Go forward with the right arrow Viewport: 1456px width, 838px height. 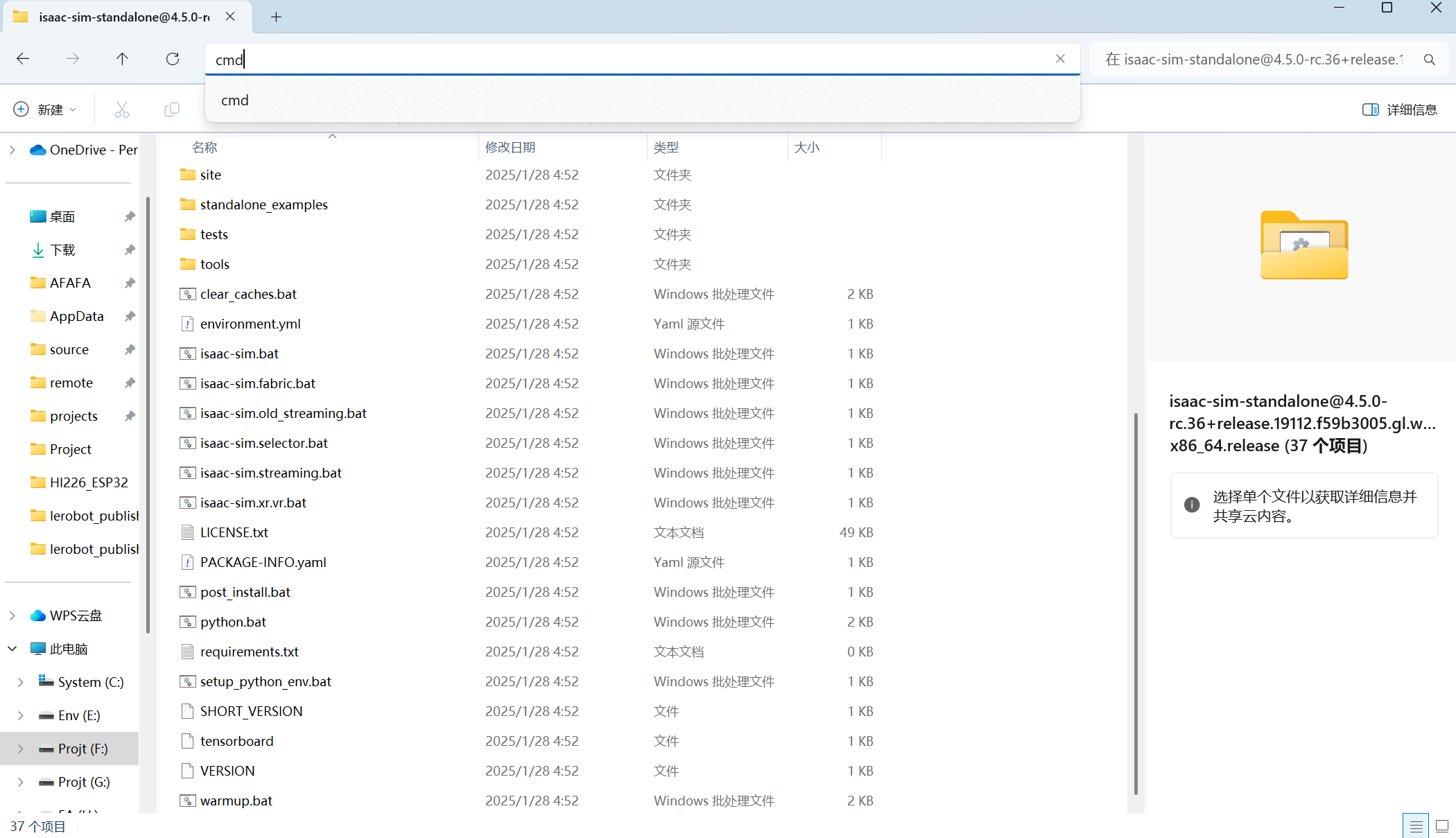(73, 59)
